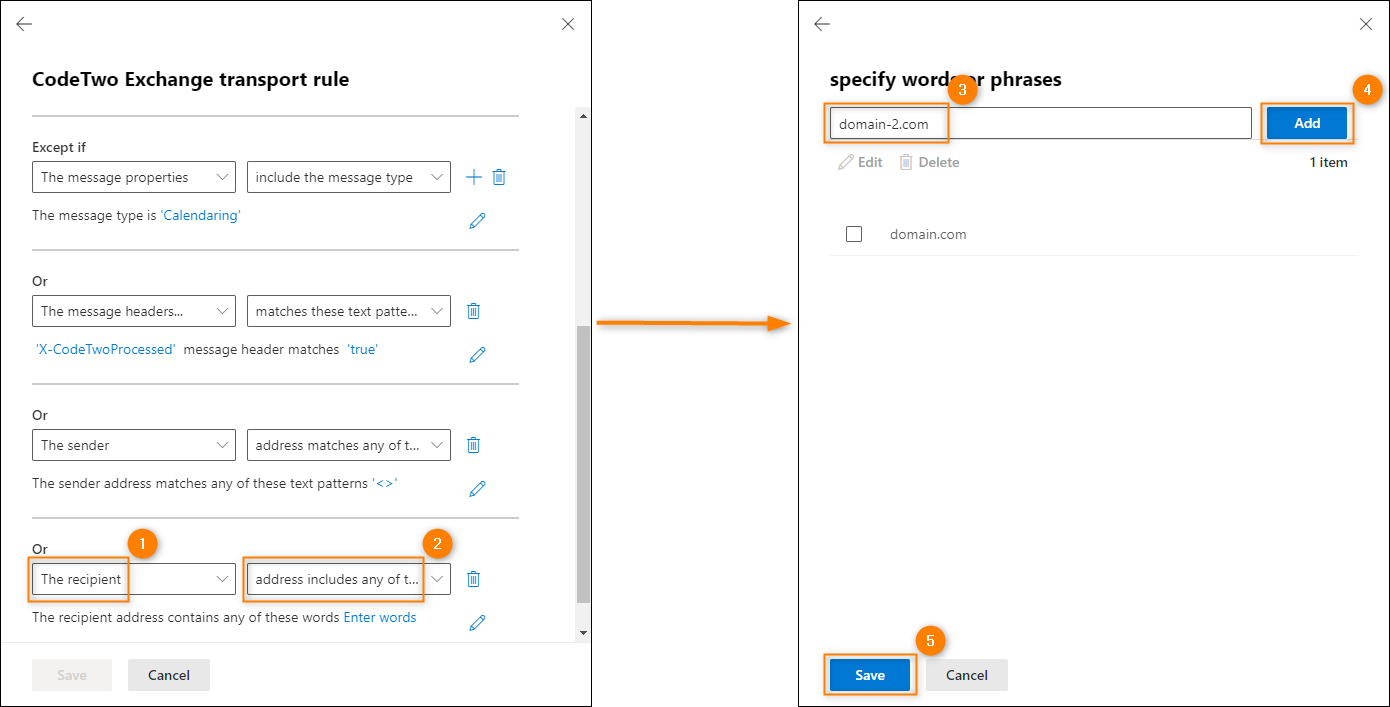Open 'The sender' dropdown
The height and width of the screenshot is (707, 1390).
coord(134,445)
